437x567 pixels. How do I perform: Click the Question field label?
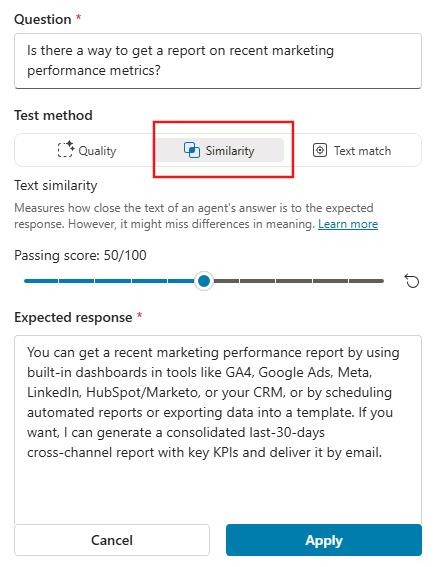tap(43, 19)
